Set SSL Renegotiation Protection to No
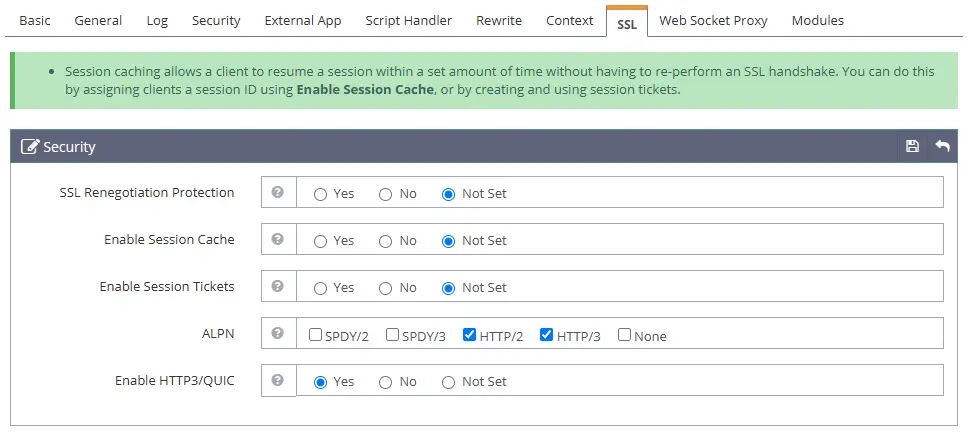This screenshot has height=440, width=967. (x=385, y=194)
